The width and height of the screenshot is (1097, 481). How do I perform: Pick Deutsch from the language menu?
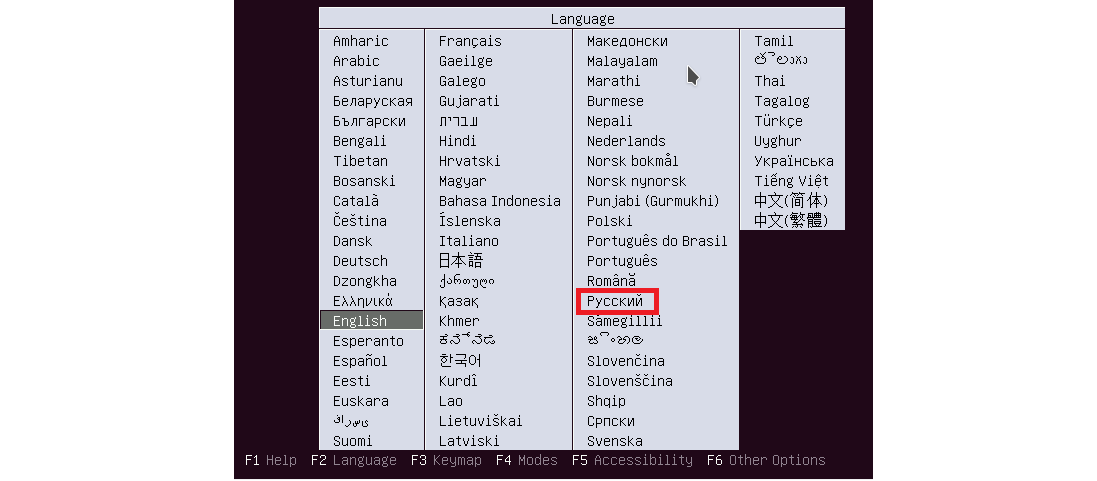[360, 261]
